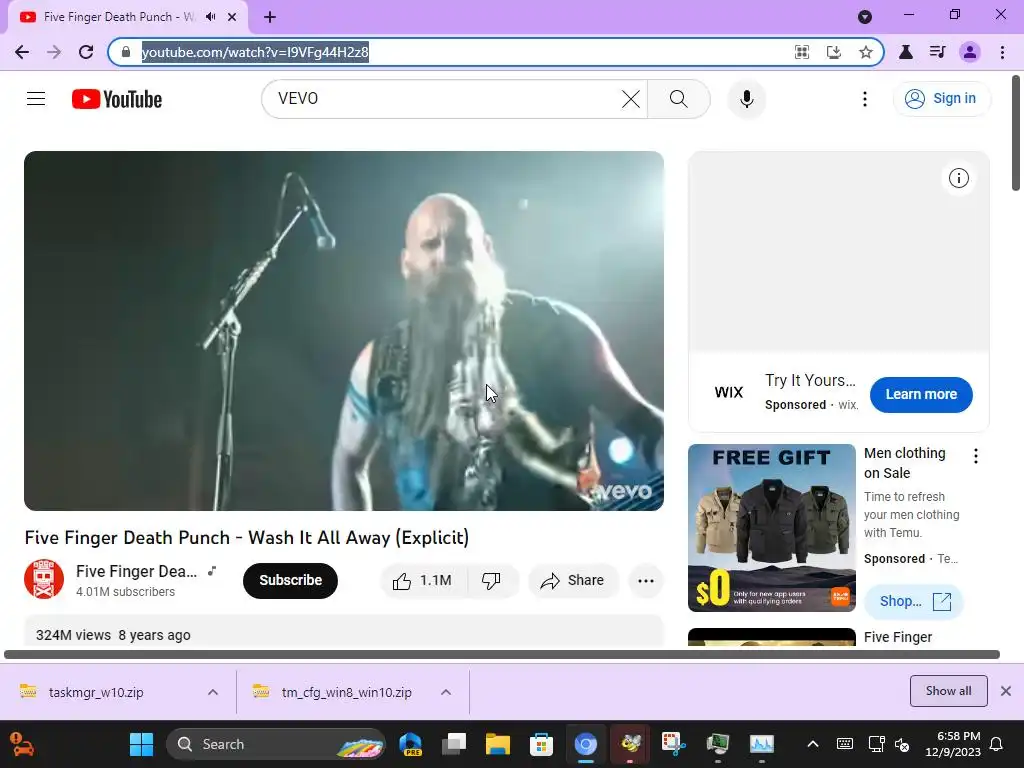
Task: Install app icon in address bar
Action: point(834,52)
